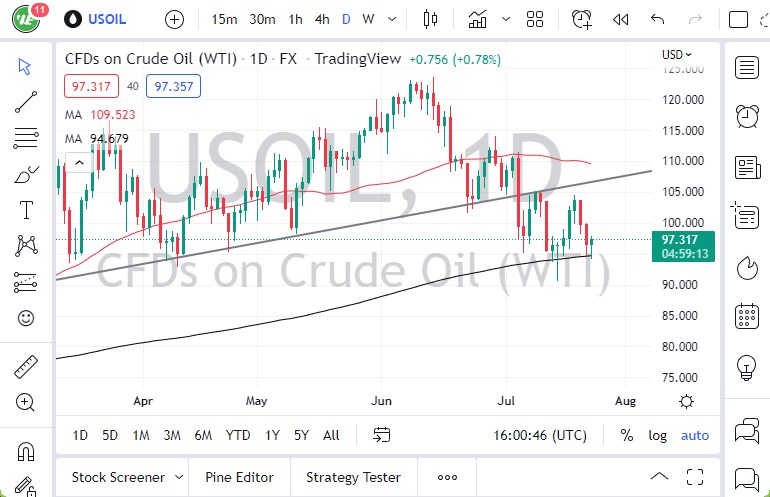The image size is (770, 497).
Task: Open the go to date calendar
Action: click(382, 435)
